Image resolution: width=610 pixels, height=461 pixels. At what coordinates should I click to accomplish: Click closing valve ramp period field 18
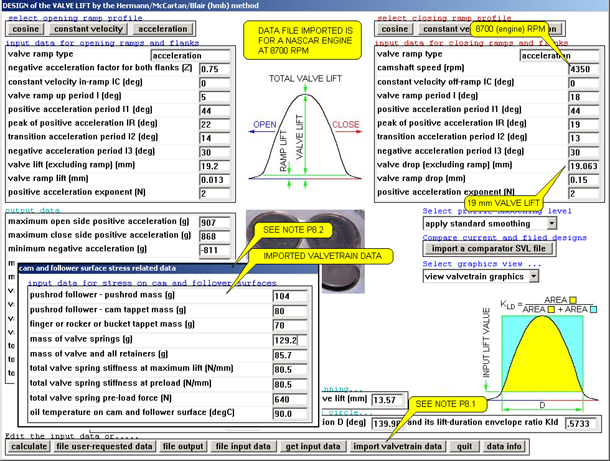coord(584,96)
